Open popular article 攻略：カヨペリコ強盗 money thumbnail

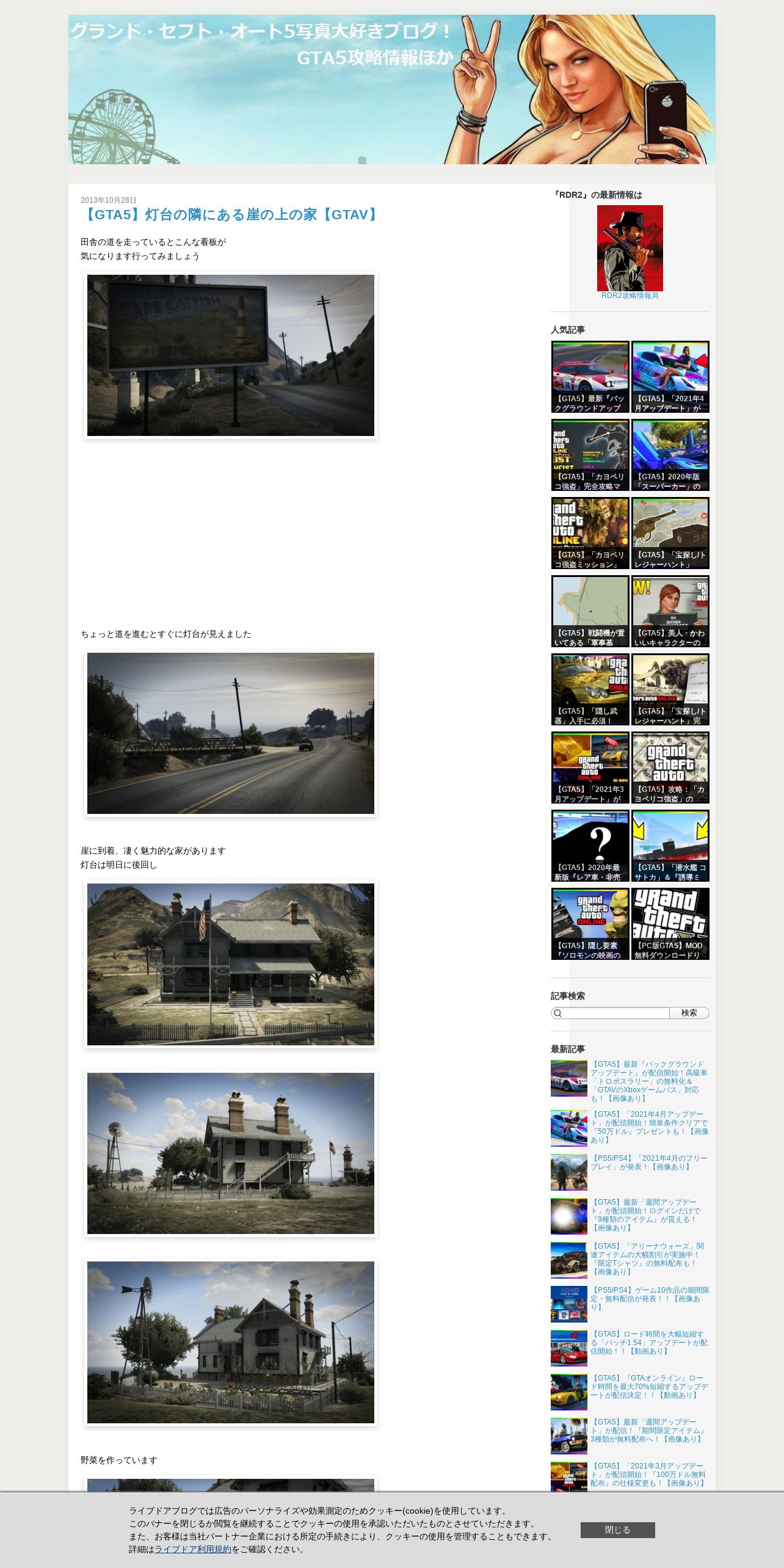(x=670, y=768)
